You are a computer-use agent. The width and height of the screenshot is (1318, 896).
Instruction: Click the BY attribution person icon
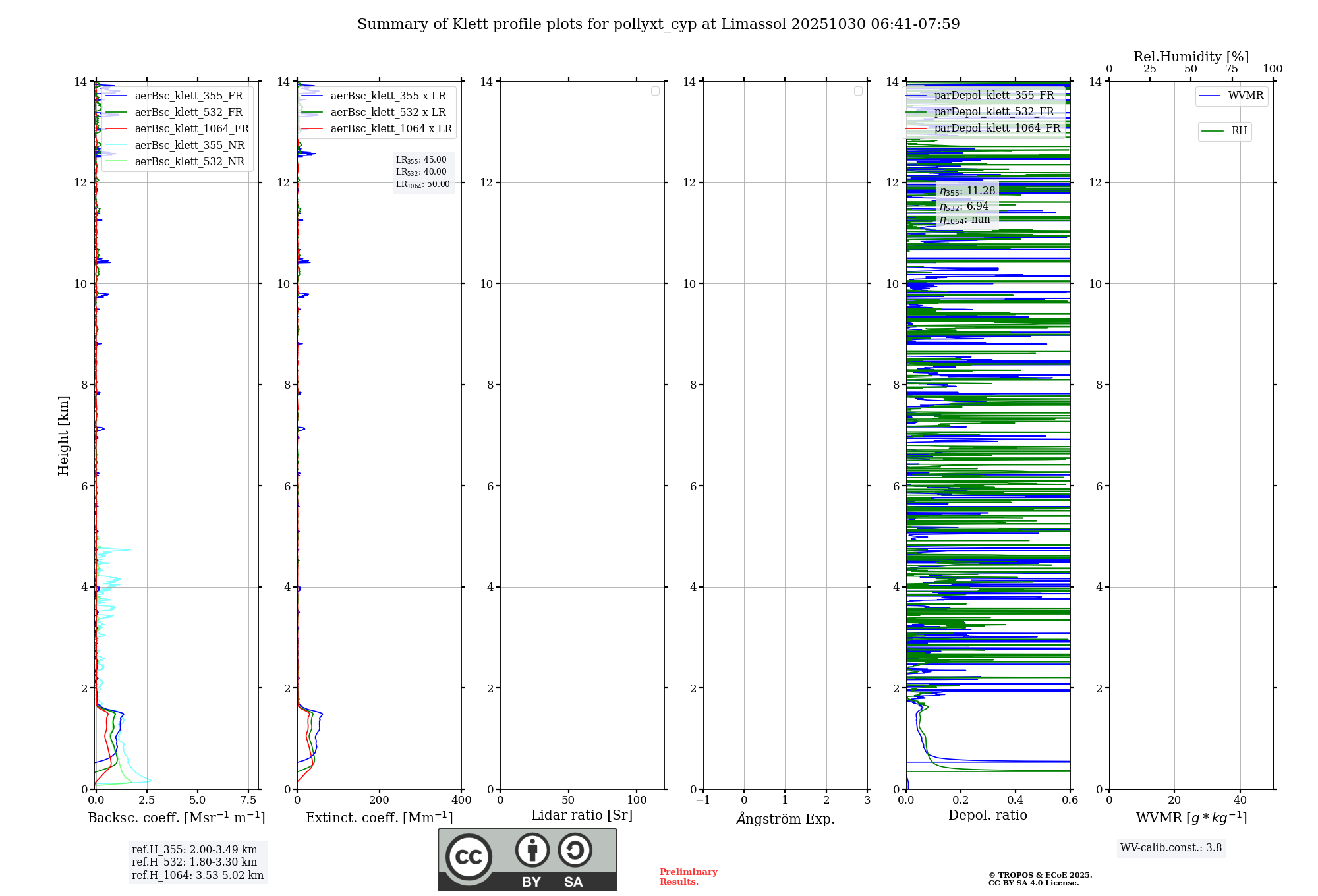coord(532,850)
